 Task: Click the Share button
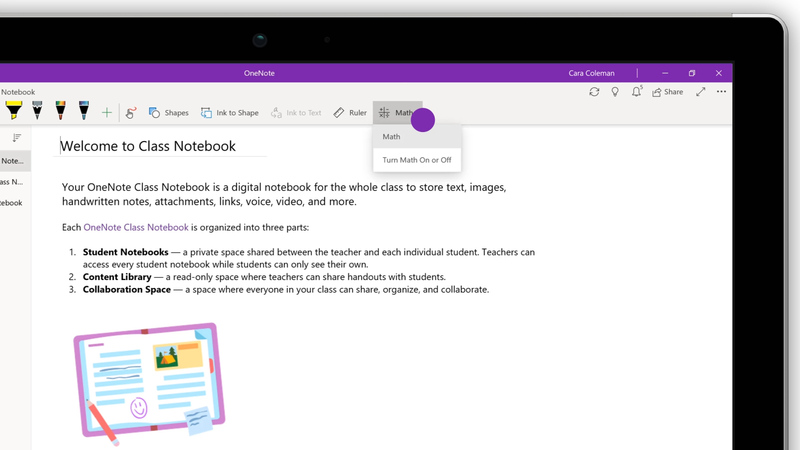click(667, 92)
